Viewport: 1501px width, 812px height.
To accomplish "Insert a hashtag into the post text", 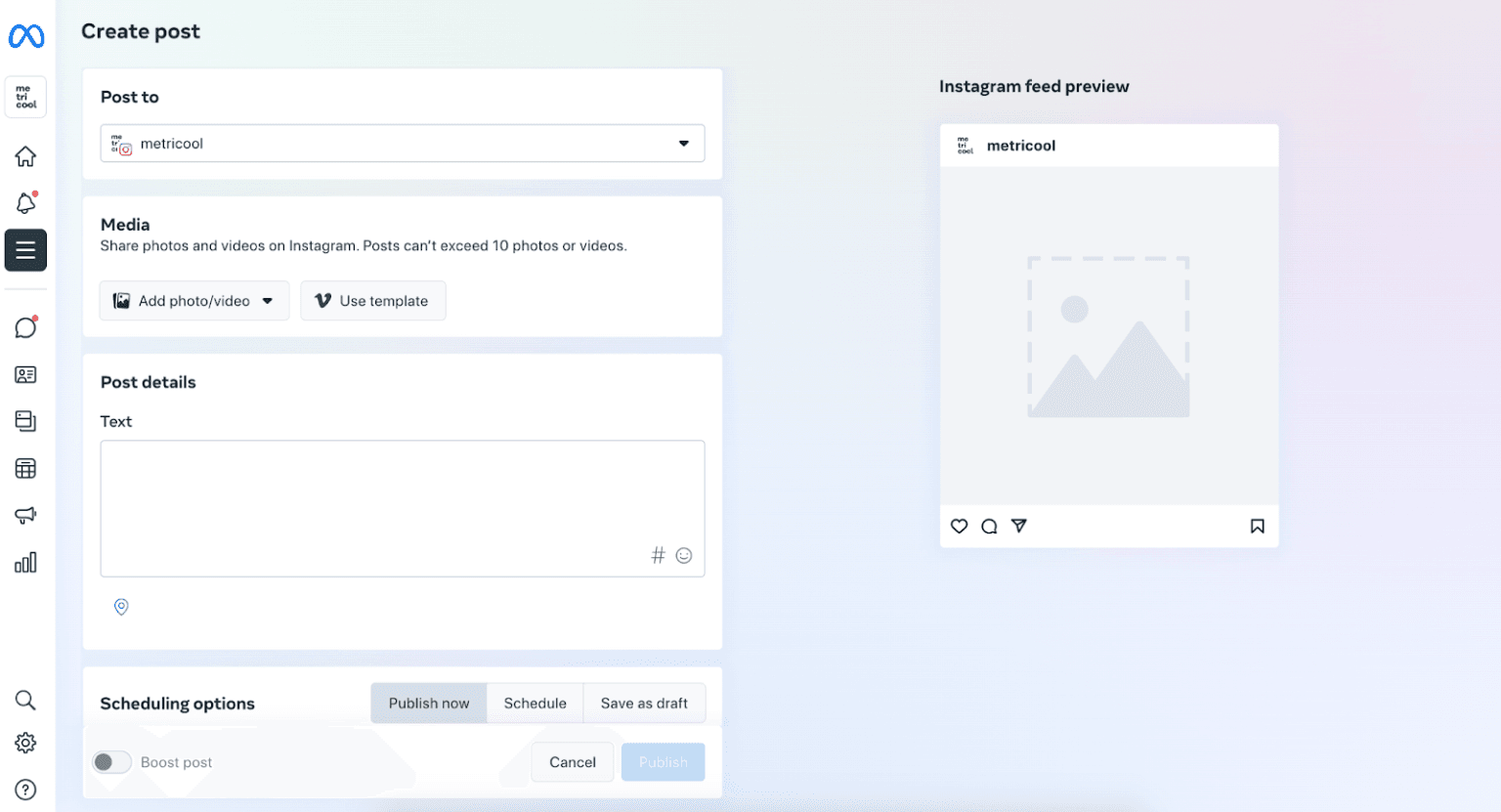I will tap(658, 555).
